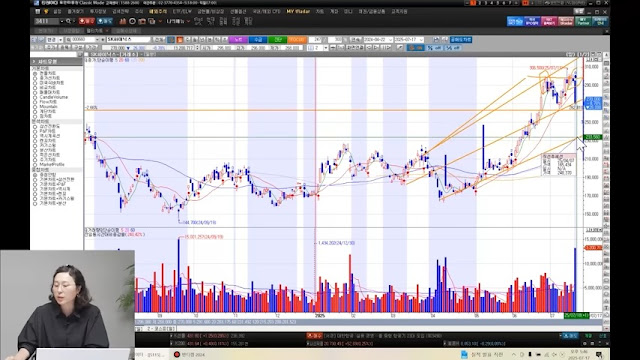
Task: Click the screen number field showing 3411
Action: [x=47, y=21]
